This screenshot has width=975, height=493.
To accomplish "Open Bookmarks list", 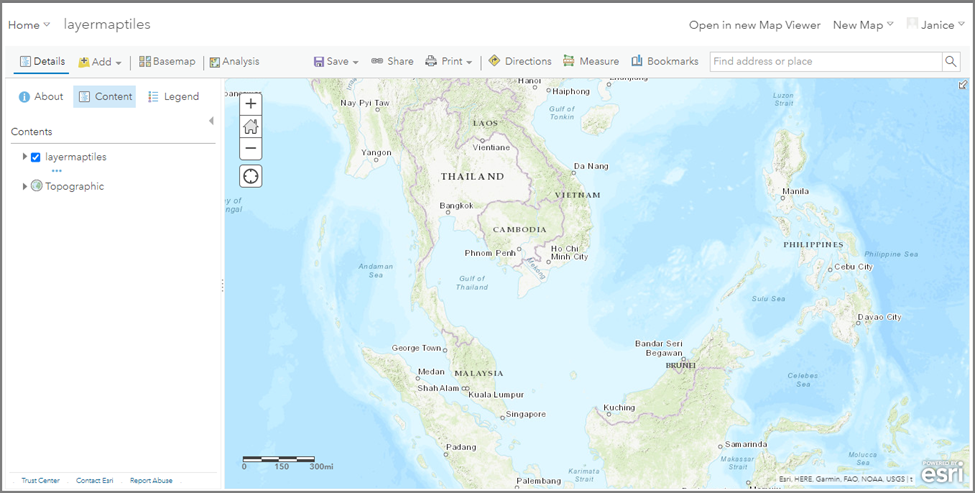I will (665, 62).
